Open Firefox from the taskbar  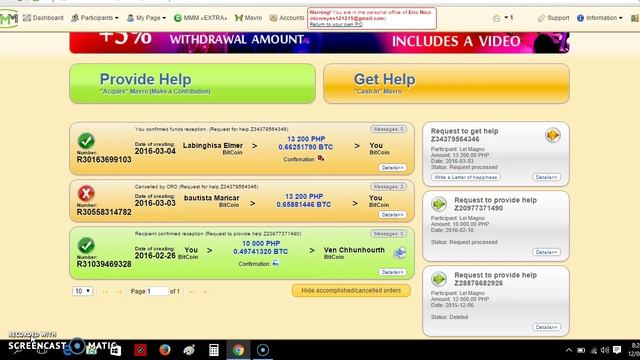click(x=165, y=350)
